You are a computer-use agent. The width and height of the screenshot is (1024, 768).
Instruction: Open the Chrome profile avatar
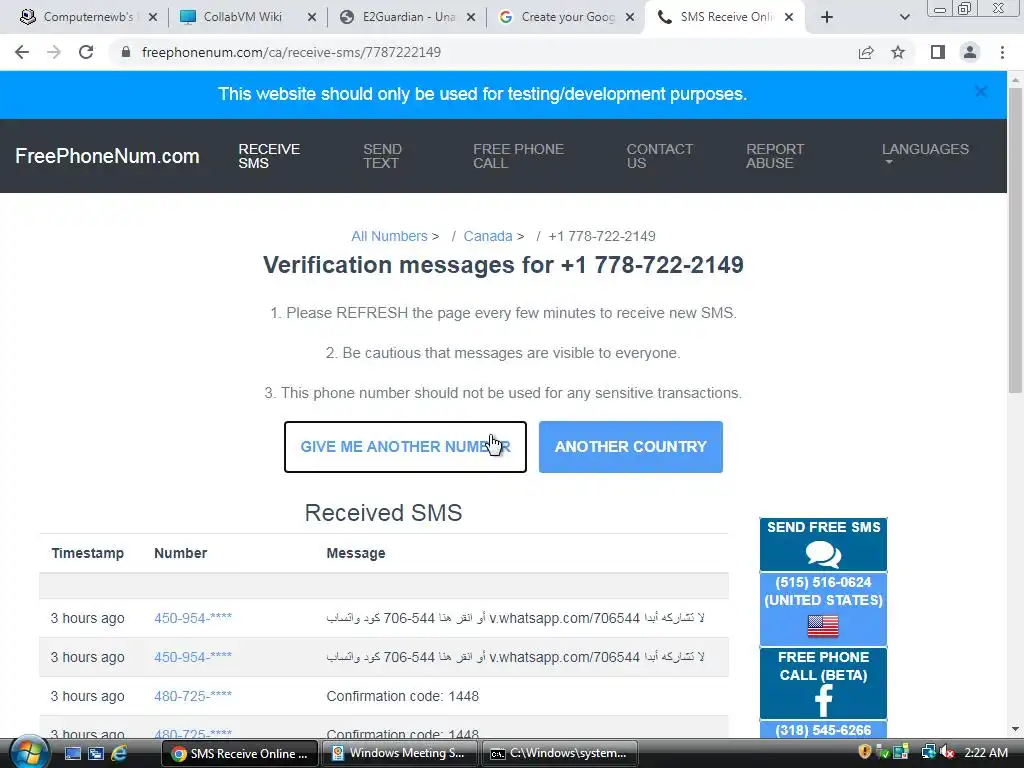pos(970,52)
